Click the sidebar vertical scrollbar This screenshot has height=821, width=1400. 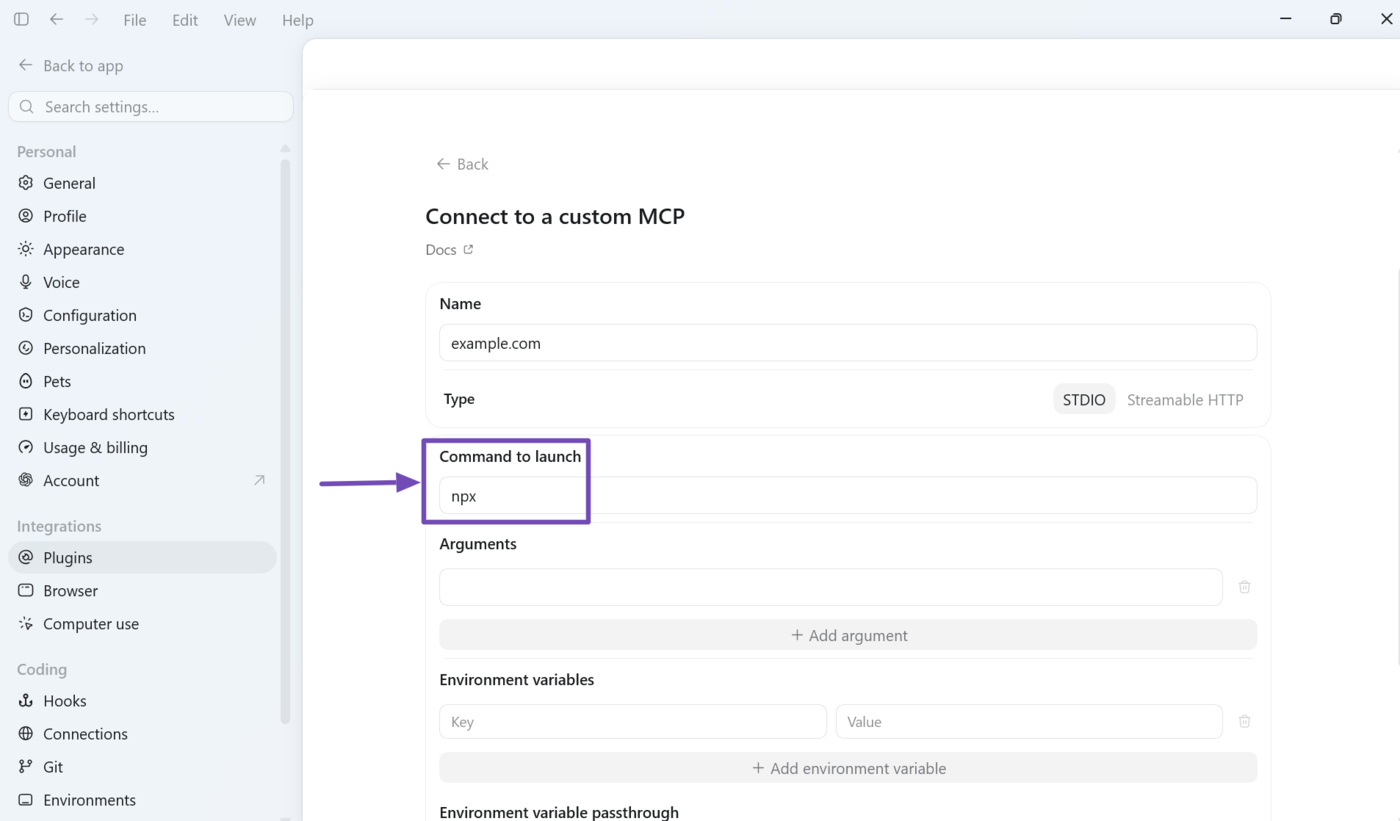tap(285, 440)
